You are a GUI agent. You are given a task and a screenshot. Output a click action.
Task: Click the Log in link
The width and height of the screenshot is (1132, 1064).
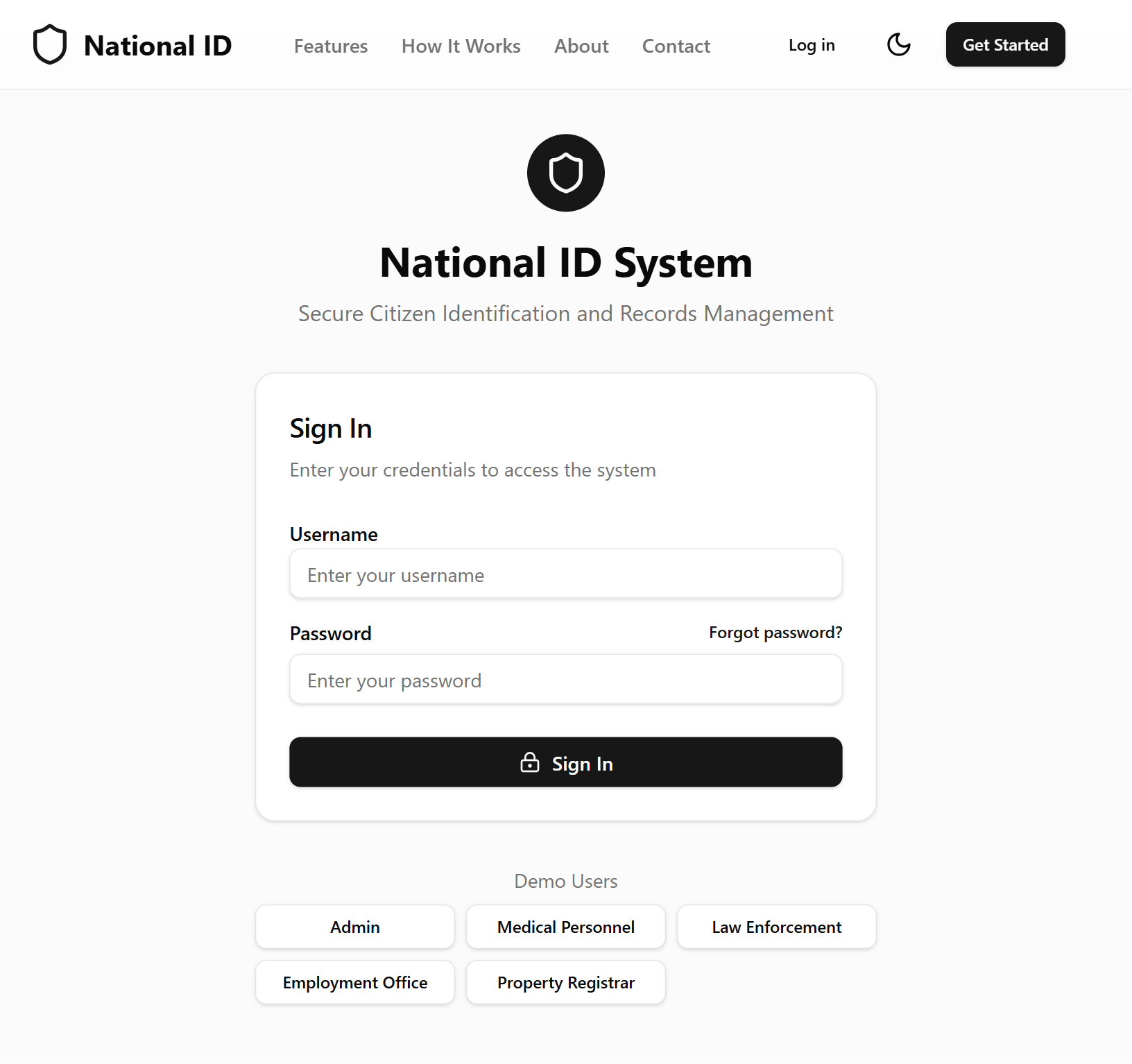811,44
